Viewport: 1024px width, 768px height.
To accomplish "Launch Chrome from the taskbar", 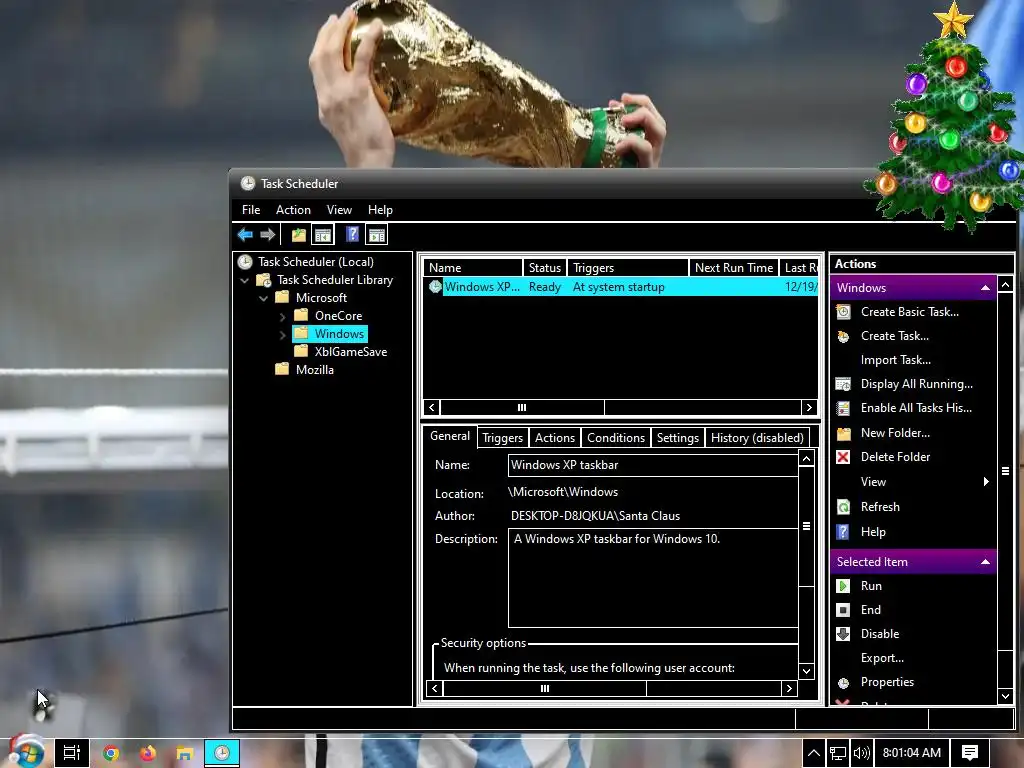I will click(x=111, y=753).
